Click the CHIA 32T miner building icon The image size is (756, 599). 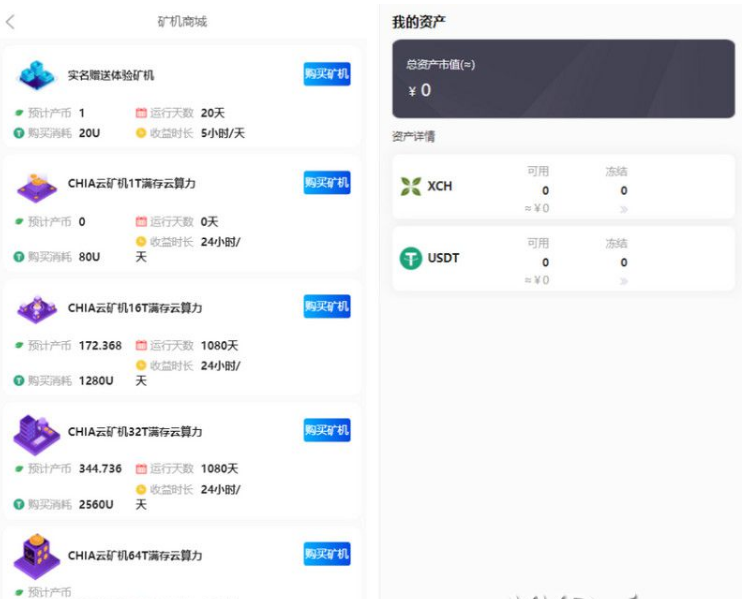[x=38, y=432]
